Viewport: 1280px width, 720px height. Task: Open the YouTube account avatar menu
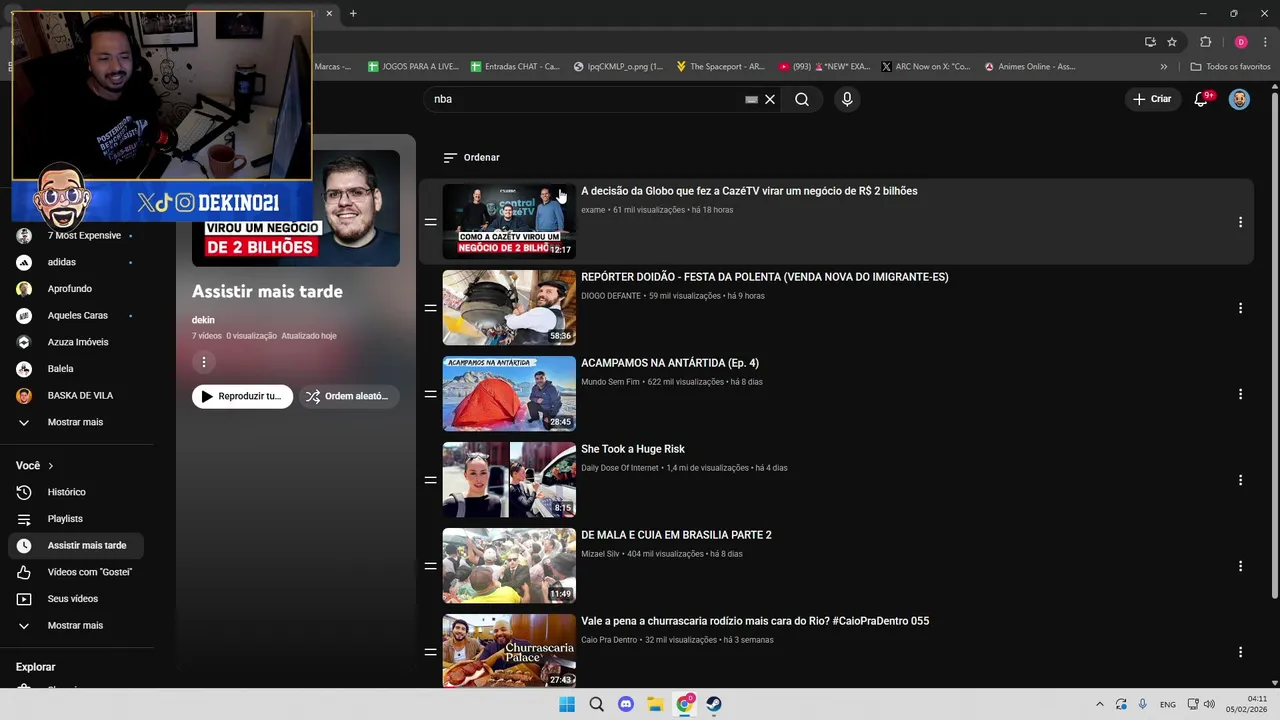(x=1239, y=99)
